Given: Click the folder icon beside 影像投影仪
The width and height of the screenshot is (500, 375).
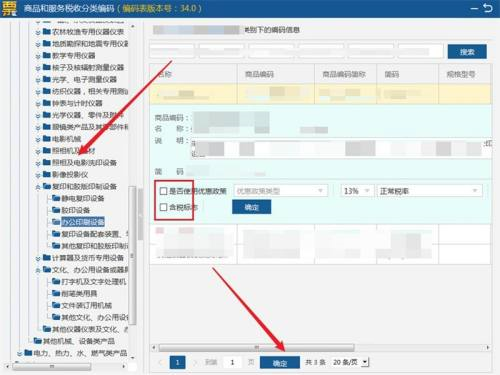Looking at the screenshot, I should (x=47, y=174).
